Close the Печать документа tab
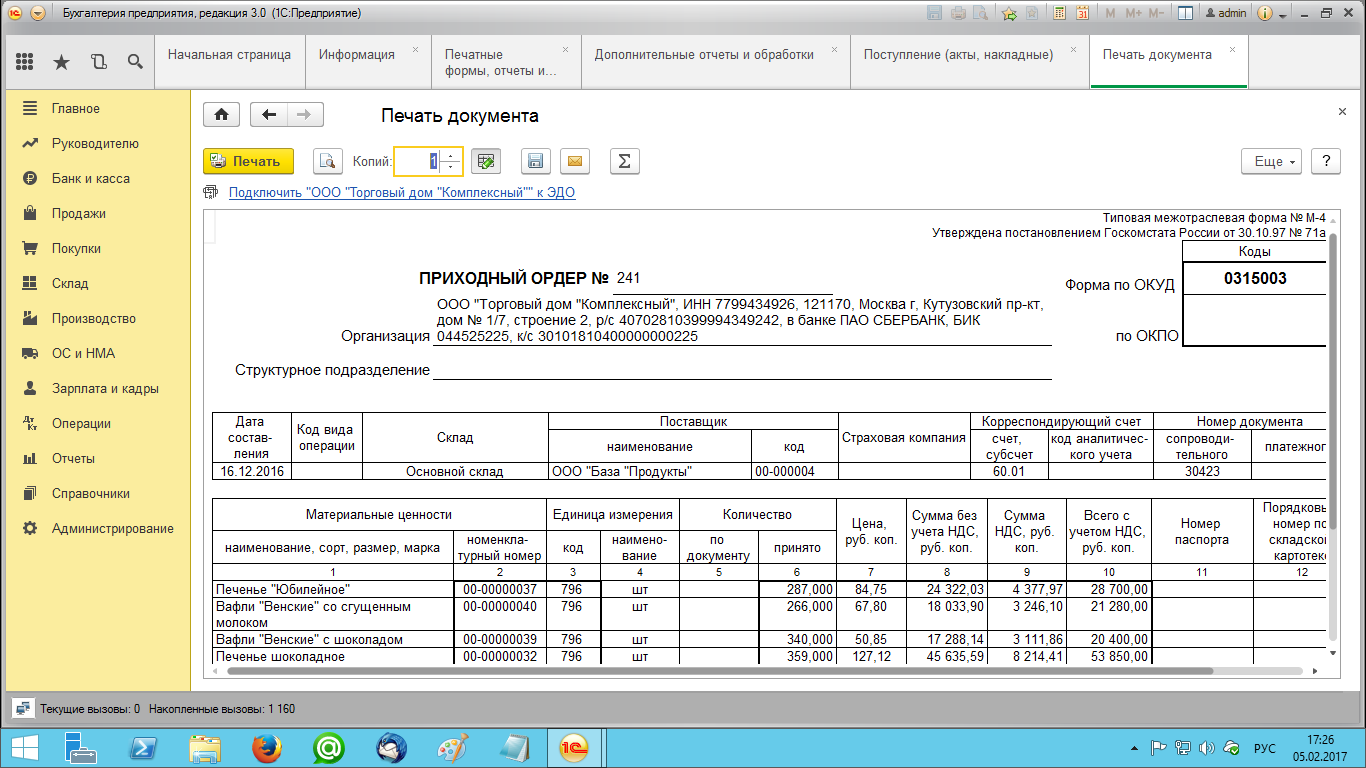 1232,49
